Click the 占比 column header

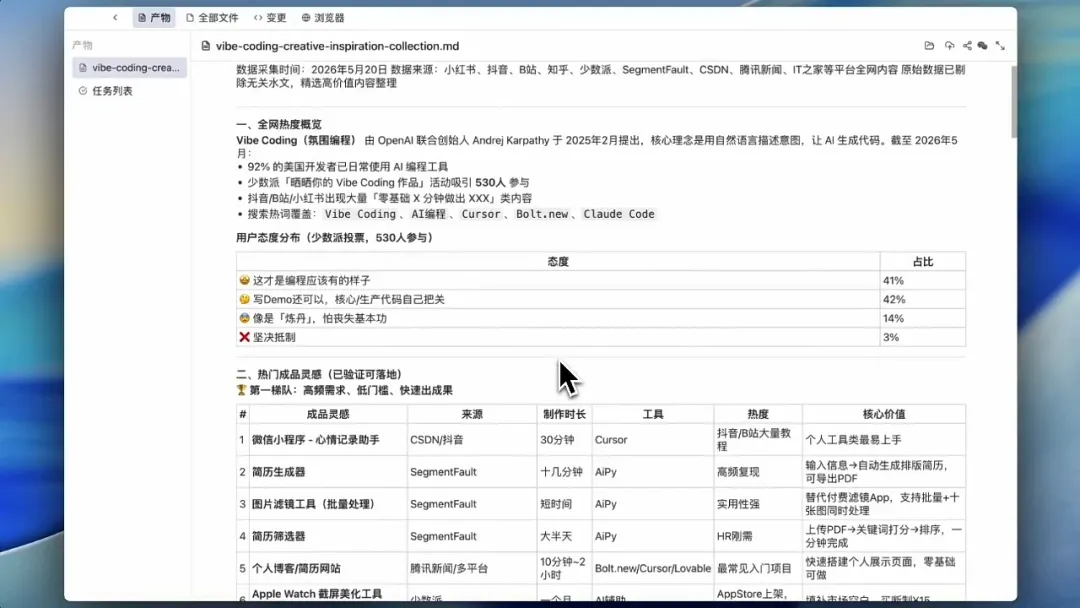pyautogui.click(x=923, y=262)
